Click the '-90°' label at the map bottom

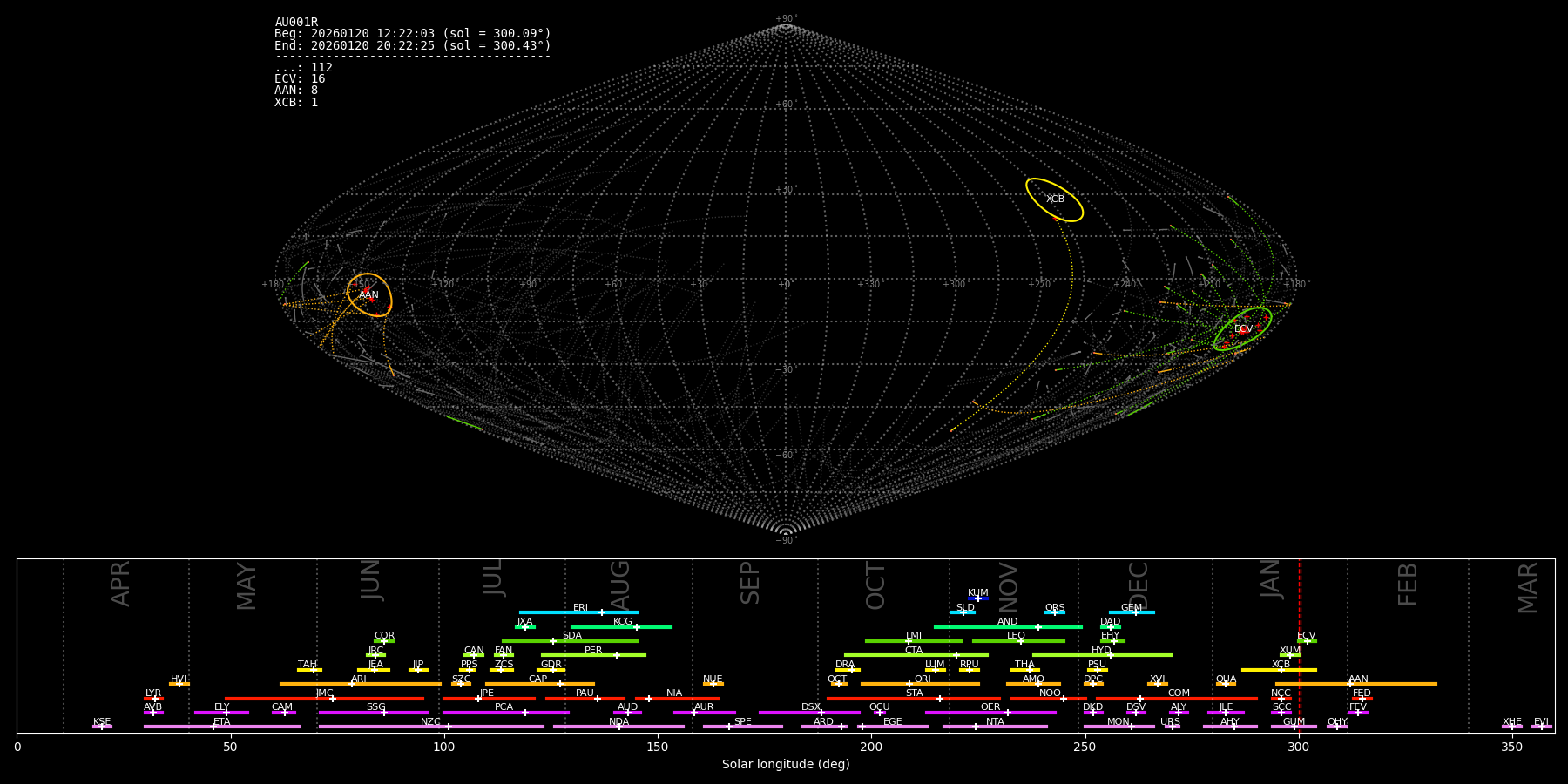786,540
